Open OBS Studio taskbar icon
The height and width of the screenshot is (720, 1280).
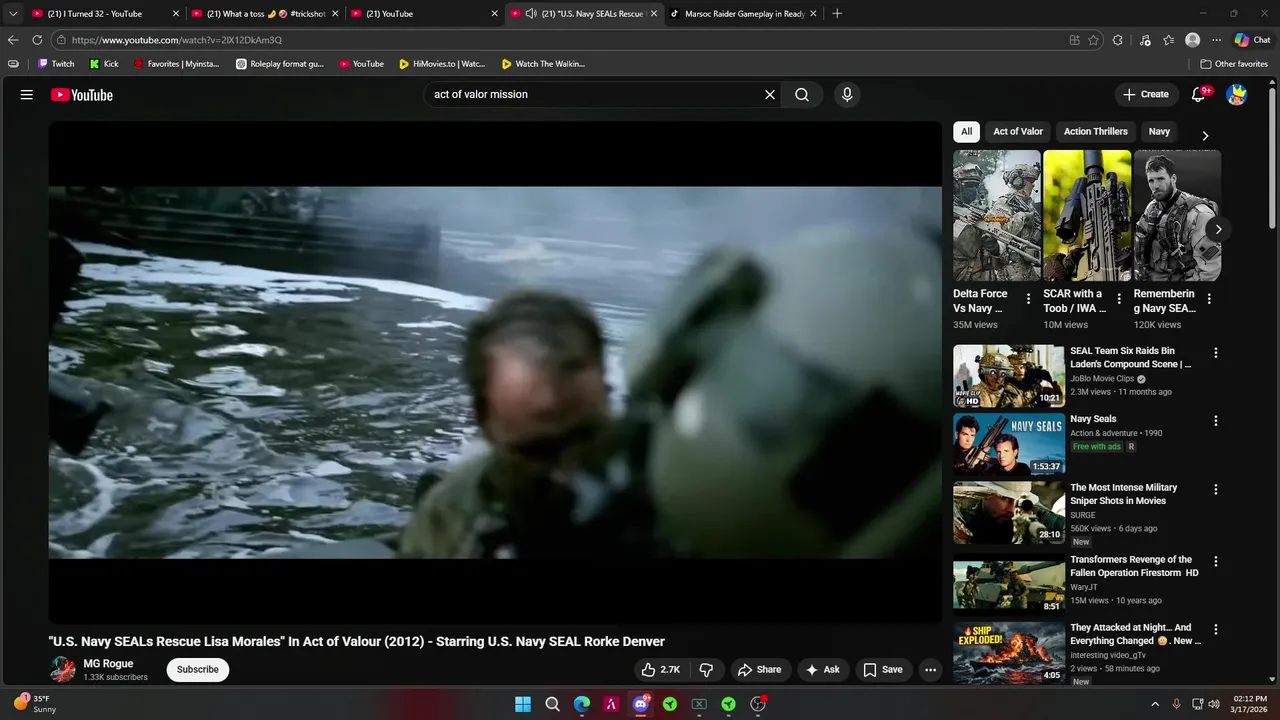758,704
